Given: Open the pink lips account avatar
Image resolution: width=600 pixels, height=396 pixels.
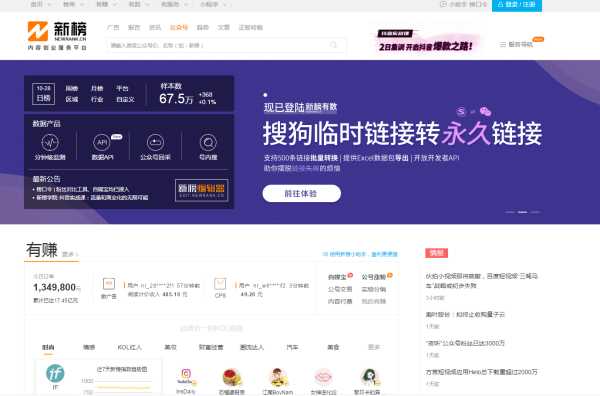Looking at the screenshot, I should click(323, 377).
